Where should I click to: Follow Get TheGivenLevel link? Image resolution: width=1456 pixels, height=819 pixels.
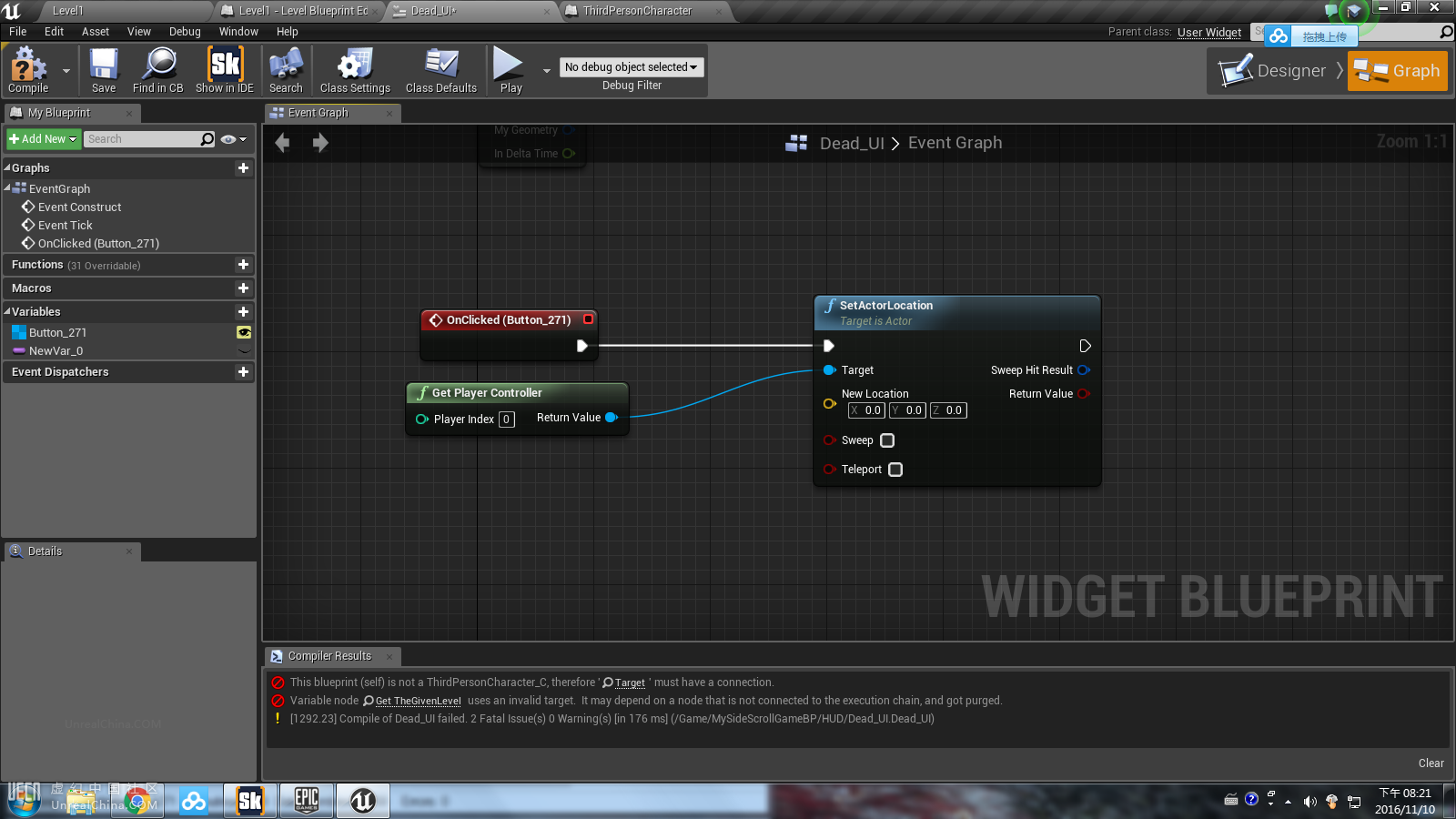[x=418, y=701]
